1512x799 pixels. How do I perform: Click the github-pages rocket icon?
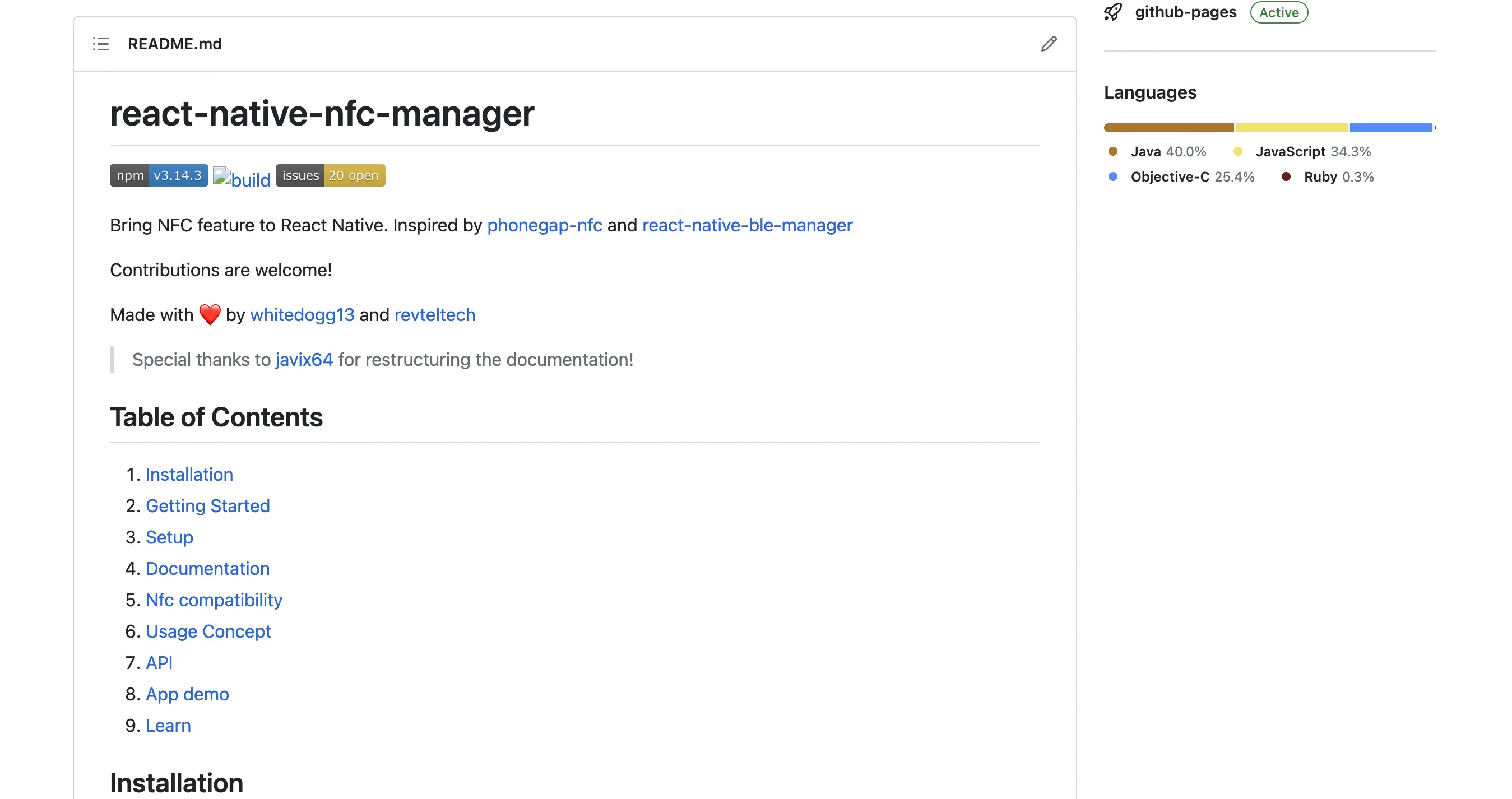pos(1113,12)
